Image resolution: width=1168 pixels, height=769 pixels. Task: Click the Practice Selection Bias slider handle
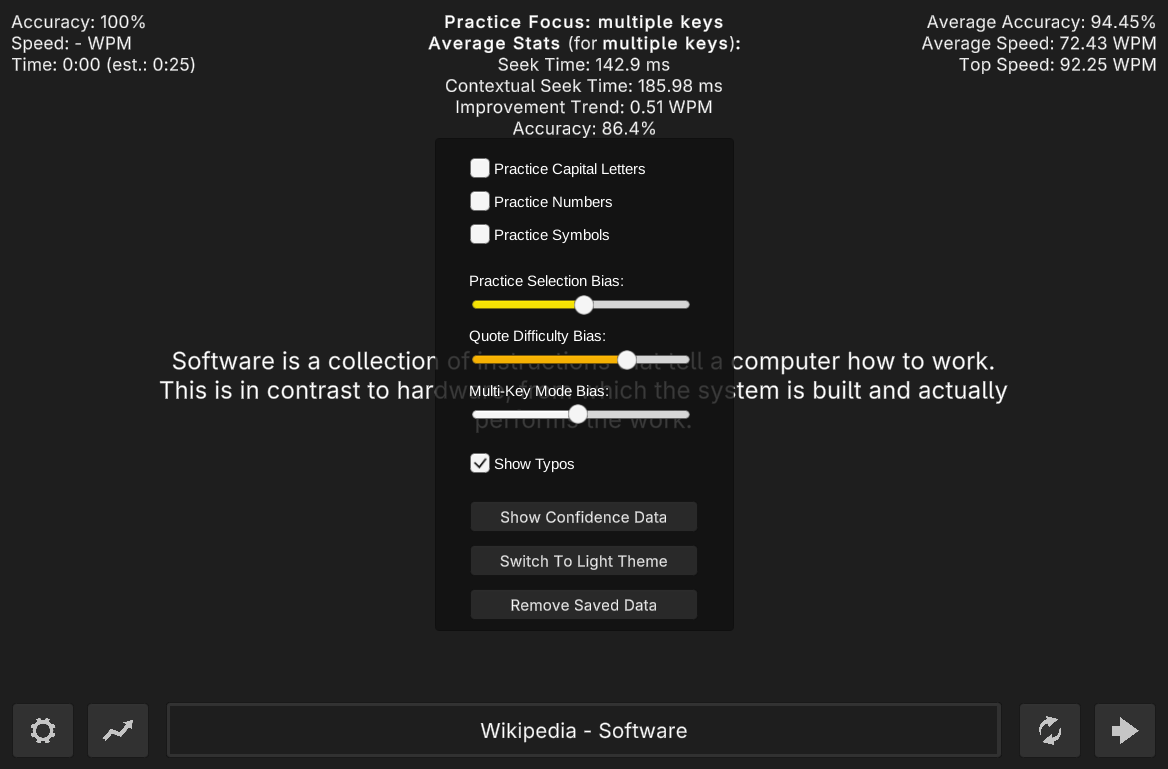pos(584,304)
